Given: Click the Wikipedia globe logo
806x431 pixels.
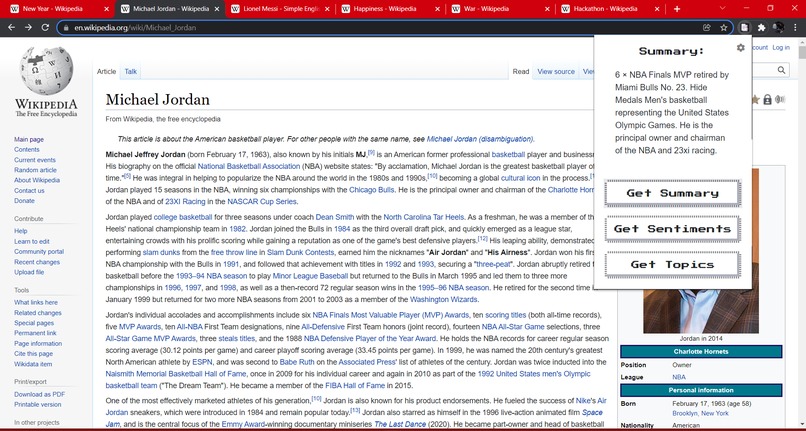Looking at the screenshot, I should [46, 70].
